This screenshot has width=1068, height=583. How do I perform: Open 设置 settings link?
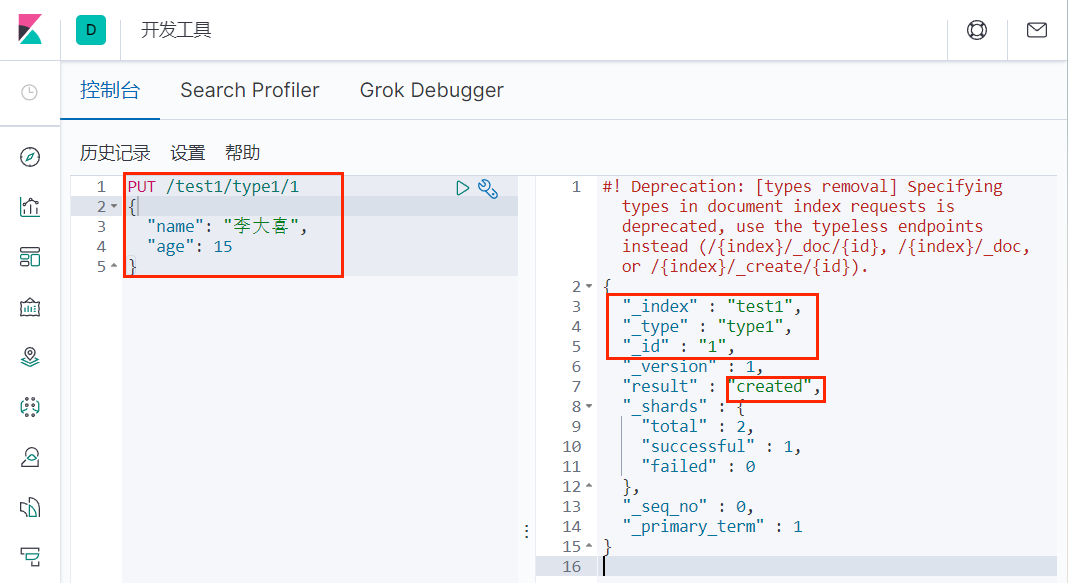click(188, 153)
